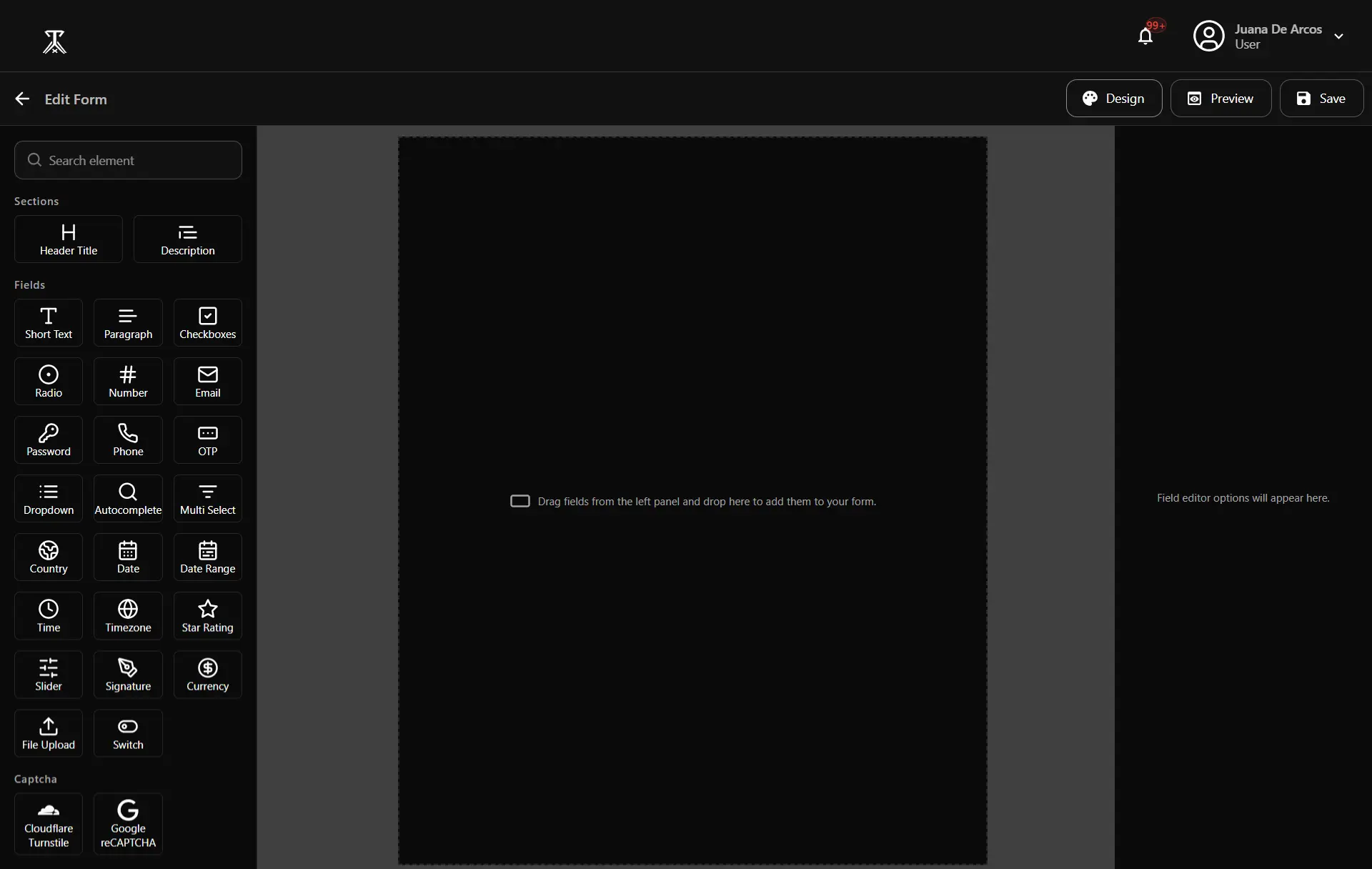Screen dimensions: 1372x869
Task: Select the File Upload field element
Action: [49, 733]
